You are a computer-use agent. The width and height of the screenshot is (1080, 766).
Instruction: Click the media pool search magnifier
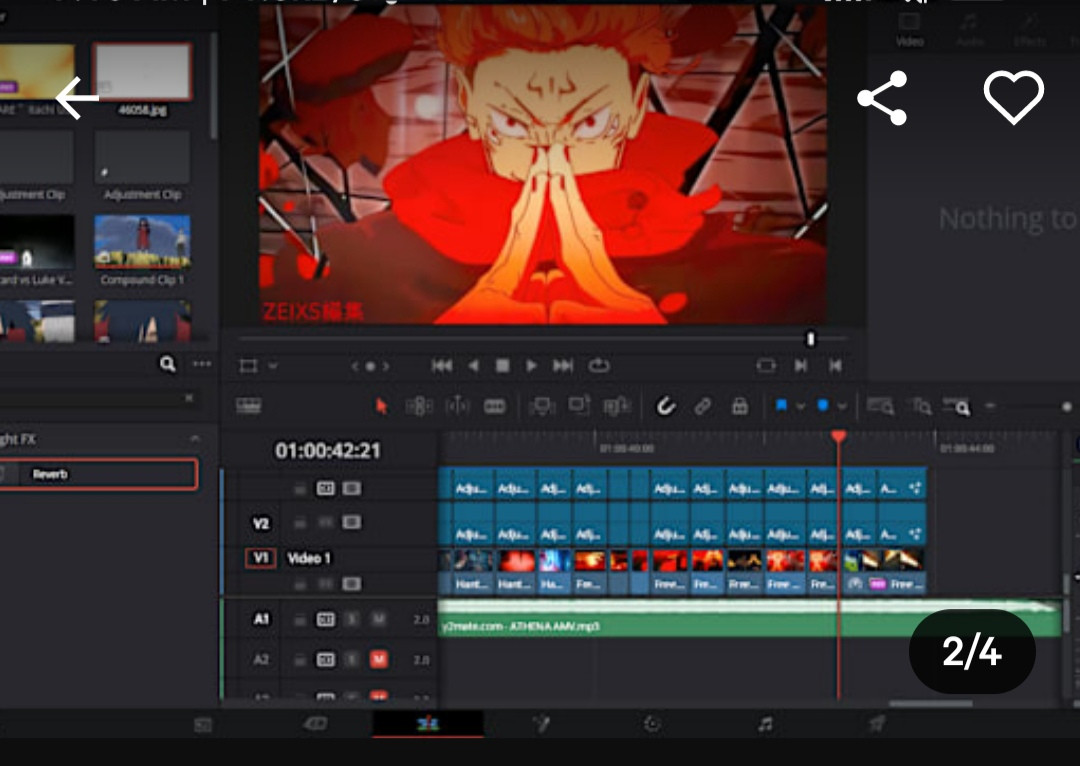tap(167, 364)
